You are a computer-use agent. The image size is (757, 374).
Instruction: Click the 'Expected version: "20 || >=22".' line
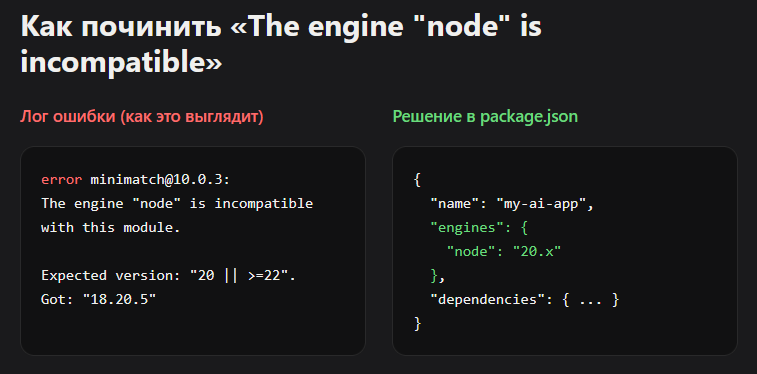[168, 276]
